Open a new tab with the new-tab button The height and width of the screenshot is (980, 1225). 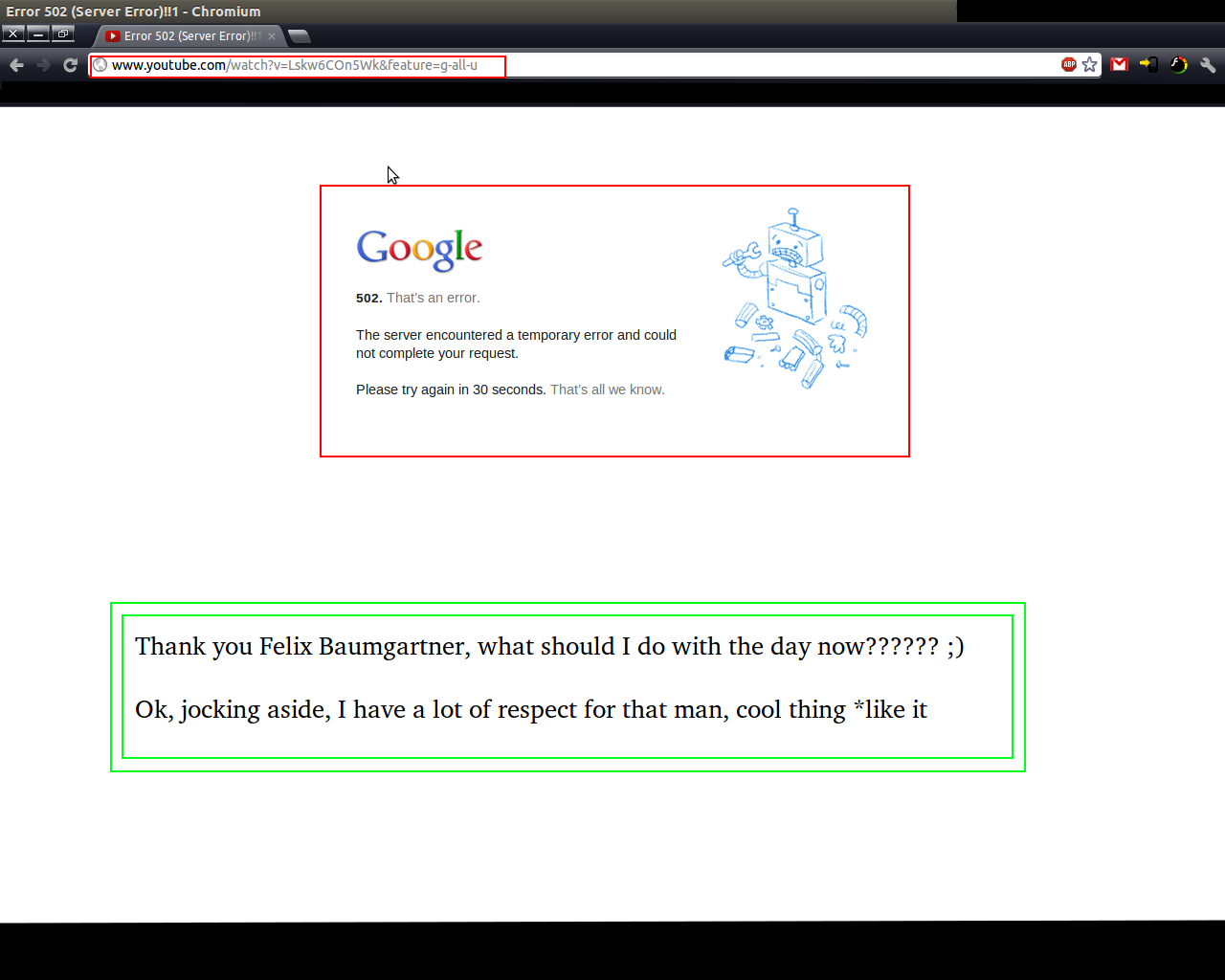click(300, 36)
